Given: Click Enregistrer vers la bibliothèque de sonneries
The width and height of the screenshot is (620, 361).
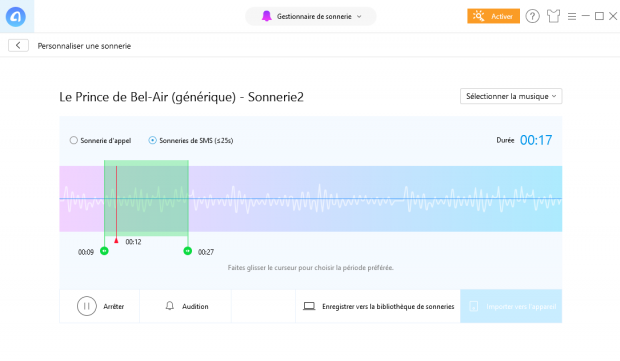Looking at the screenshot, I should (x=388, y=306).
